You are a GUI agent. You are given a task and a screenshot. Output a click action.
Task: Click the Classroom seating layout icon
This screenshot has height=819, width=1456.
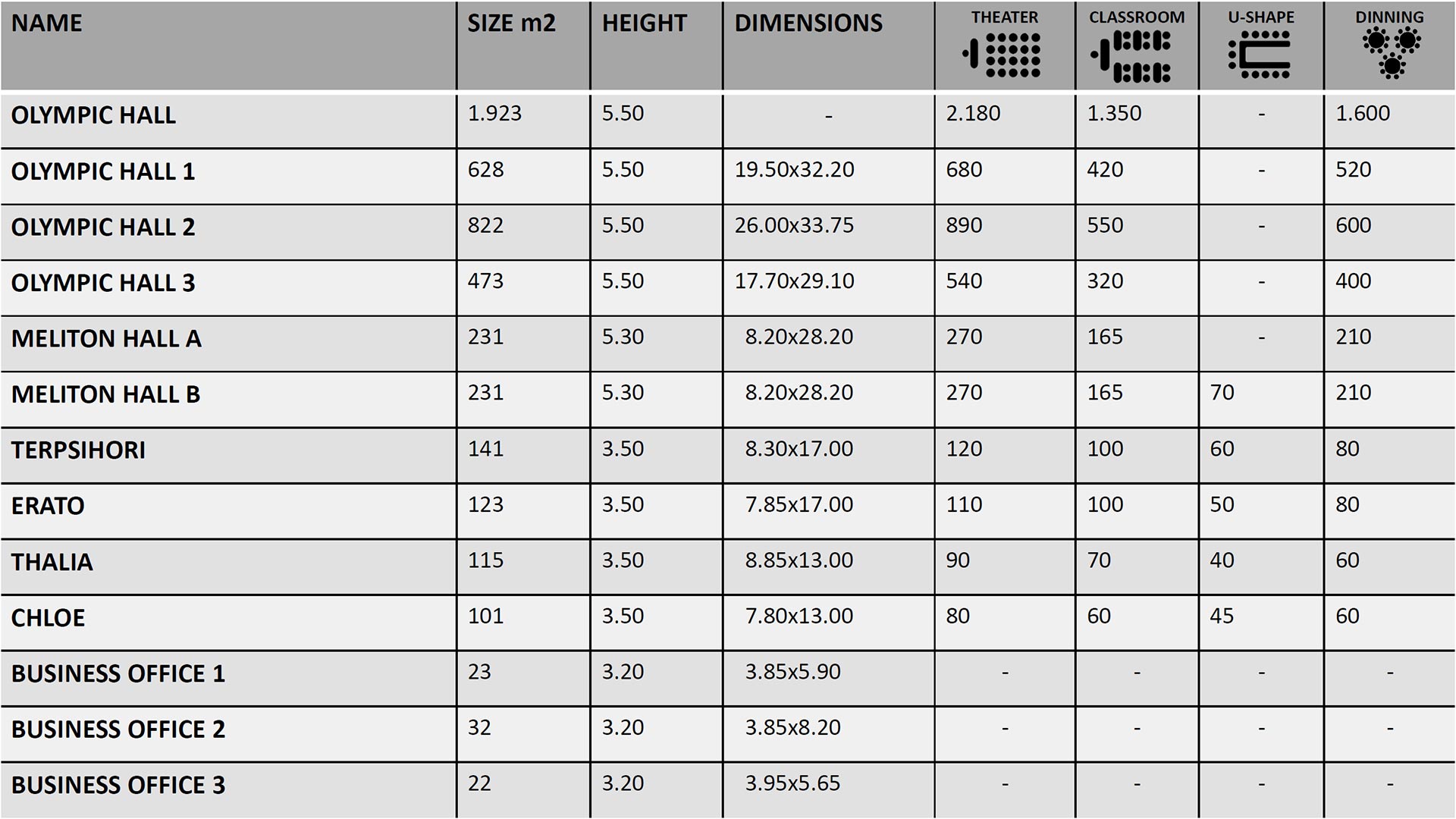tap(1131, 56)
